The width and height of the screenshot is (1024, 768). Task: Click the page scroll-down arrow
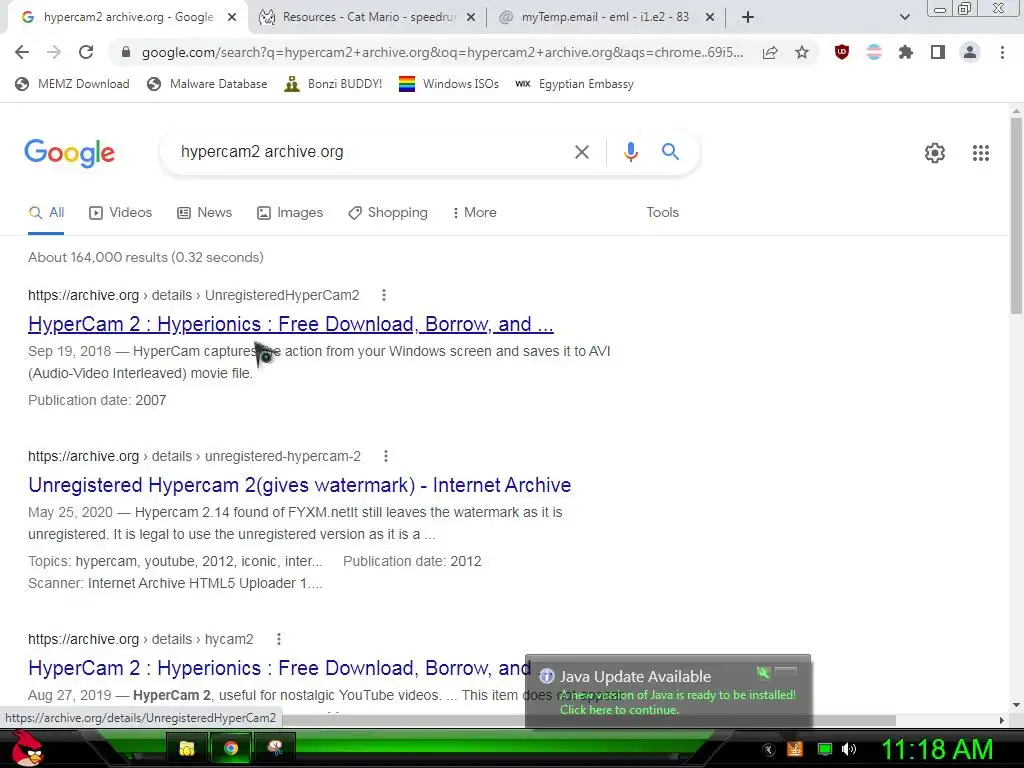tap(1016, 705)
